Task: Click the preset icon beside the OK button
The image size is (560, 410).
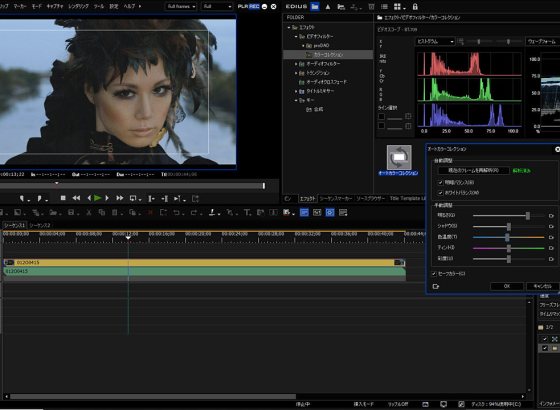Action: click(x=435, y=286)
